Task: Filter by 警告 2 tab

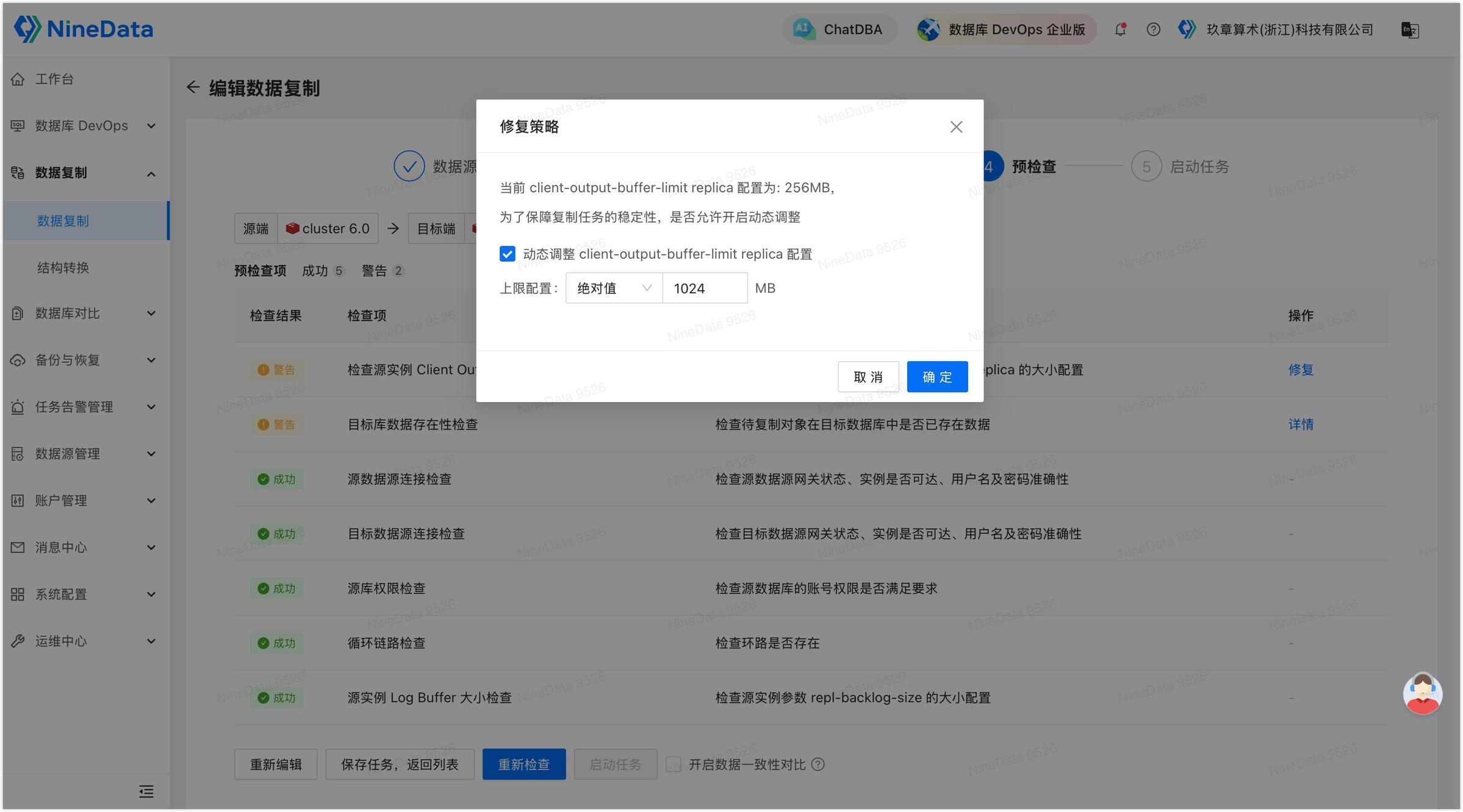Action: point(383,270)
